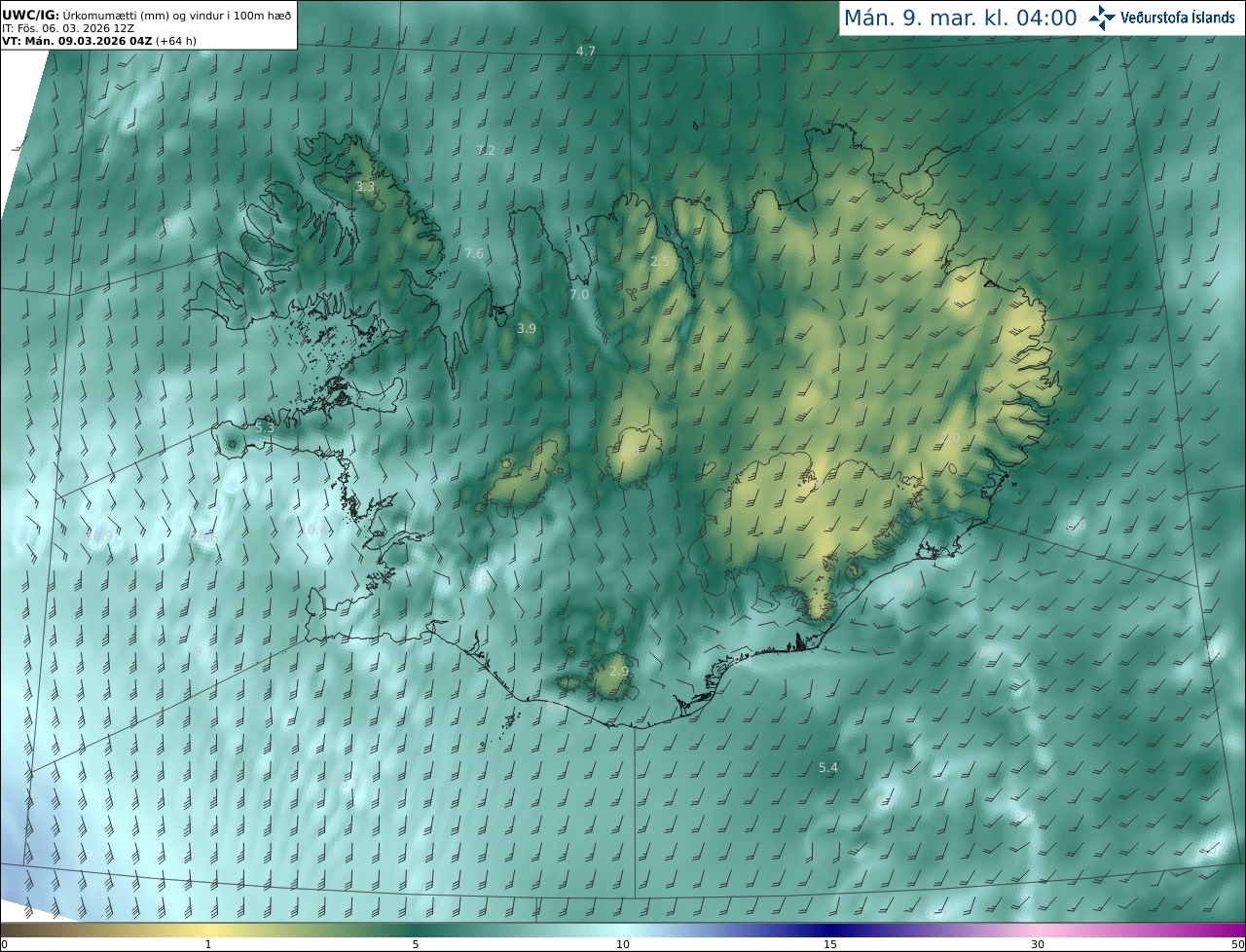Click the '1' tick label on the color scale
The width and height of the screenshot is (1246, 952).
[207, 944]
